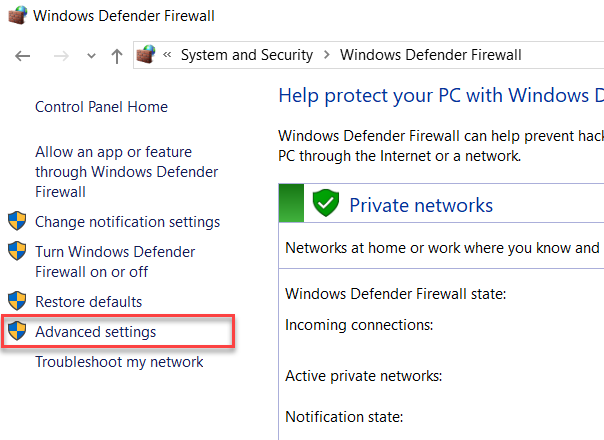Click the Forward navigation arrow
Screen dimensions: 604x440
point(60,56)
